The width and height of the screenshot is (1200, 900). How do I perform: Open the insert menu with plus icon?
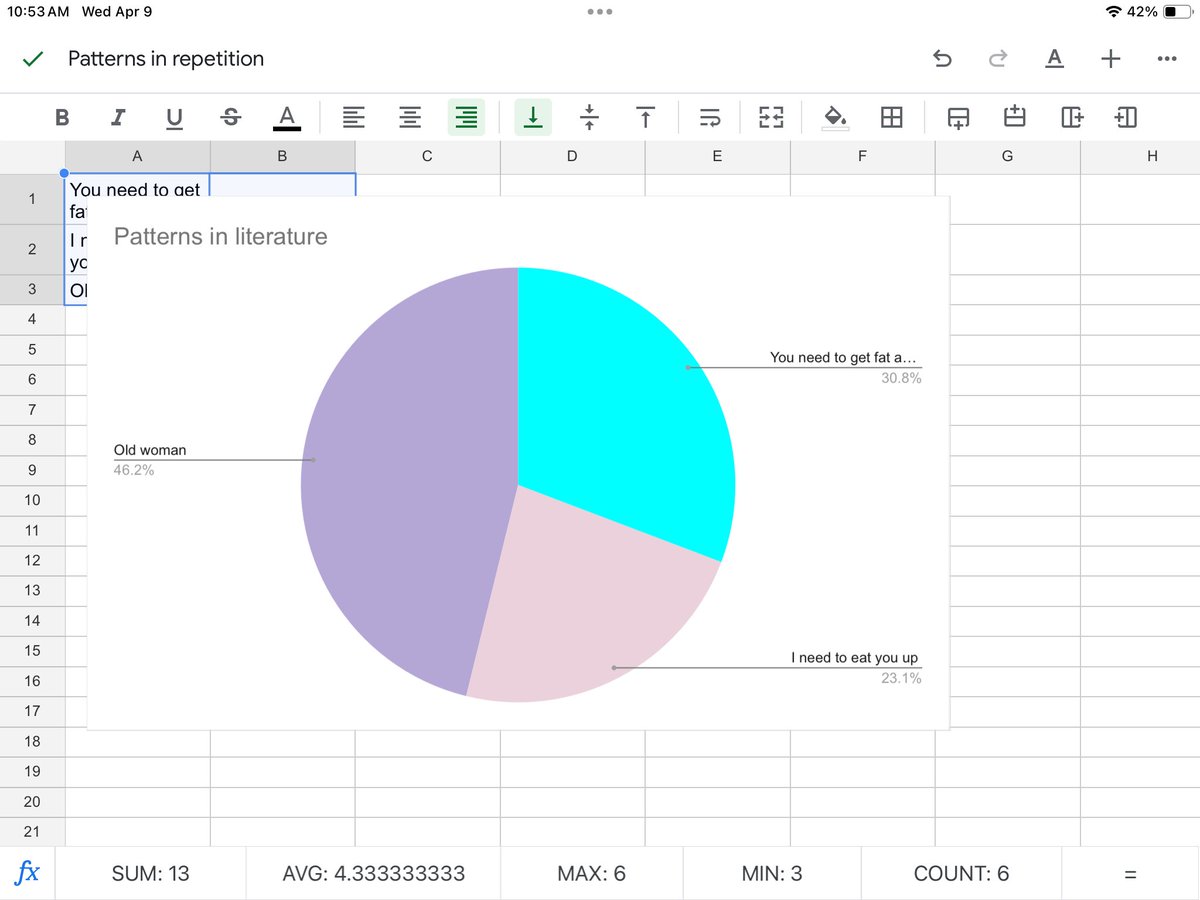point(1110,59)
